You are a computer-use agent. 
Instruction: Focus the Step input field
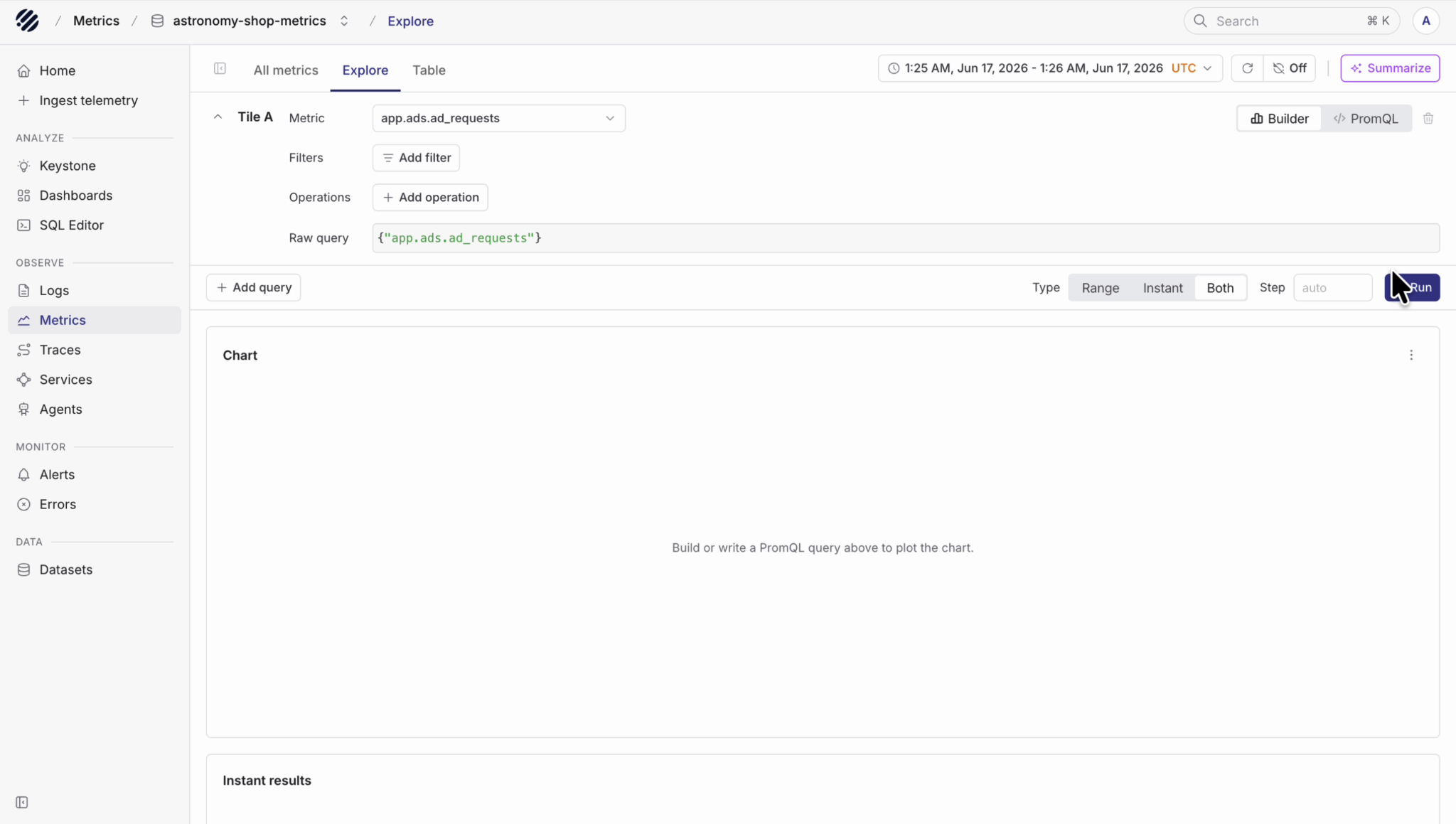click(x=1332, y=288)
